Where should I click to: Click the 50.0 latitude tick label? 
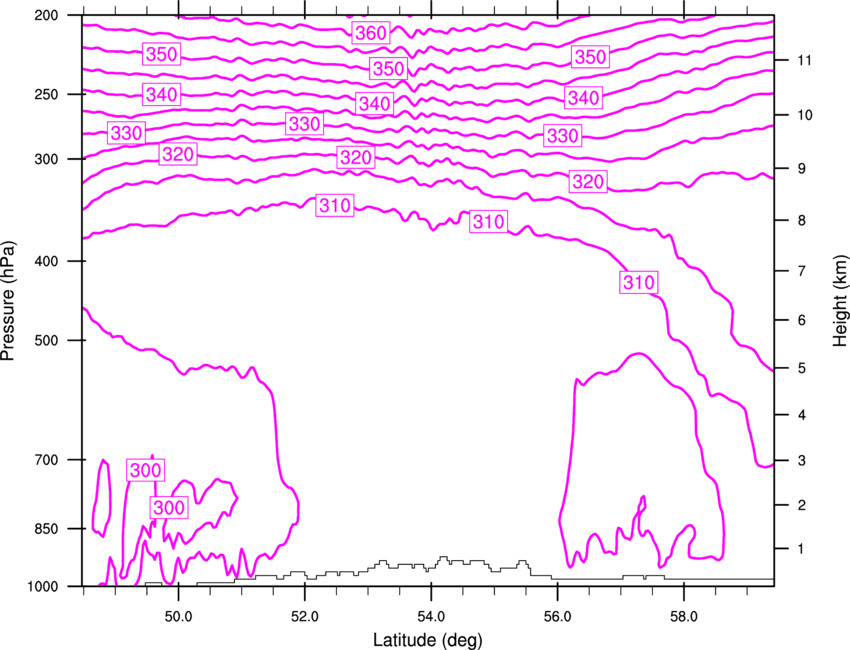pos(178,617)
